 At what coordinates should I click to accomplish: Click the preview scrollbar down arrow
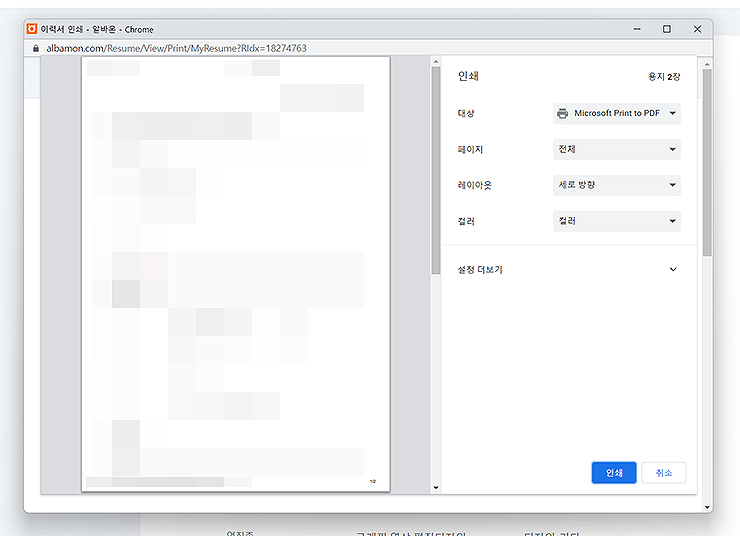point(436,488)
